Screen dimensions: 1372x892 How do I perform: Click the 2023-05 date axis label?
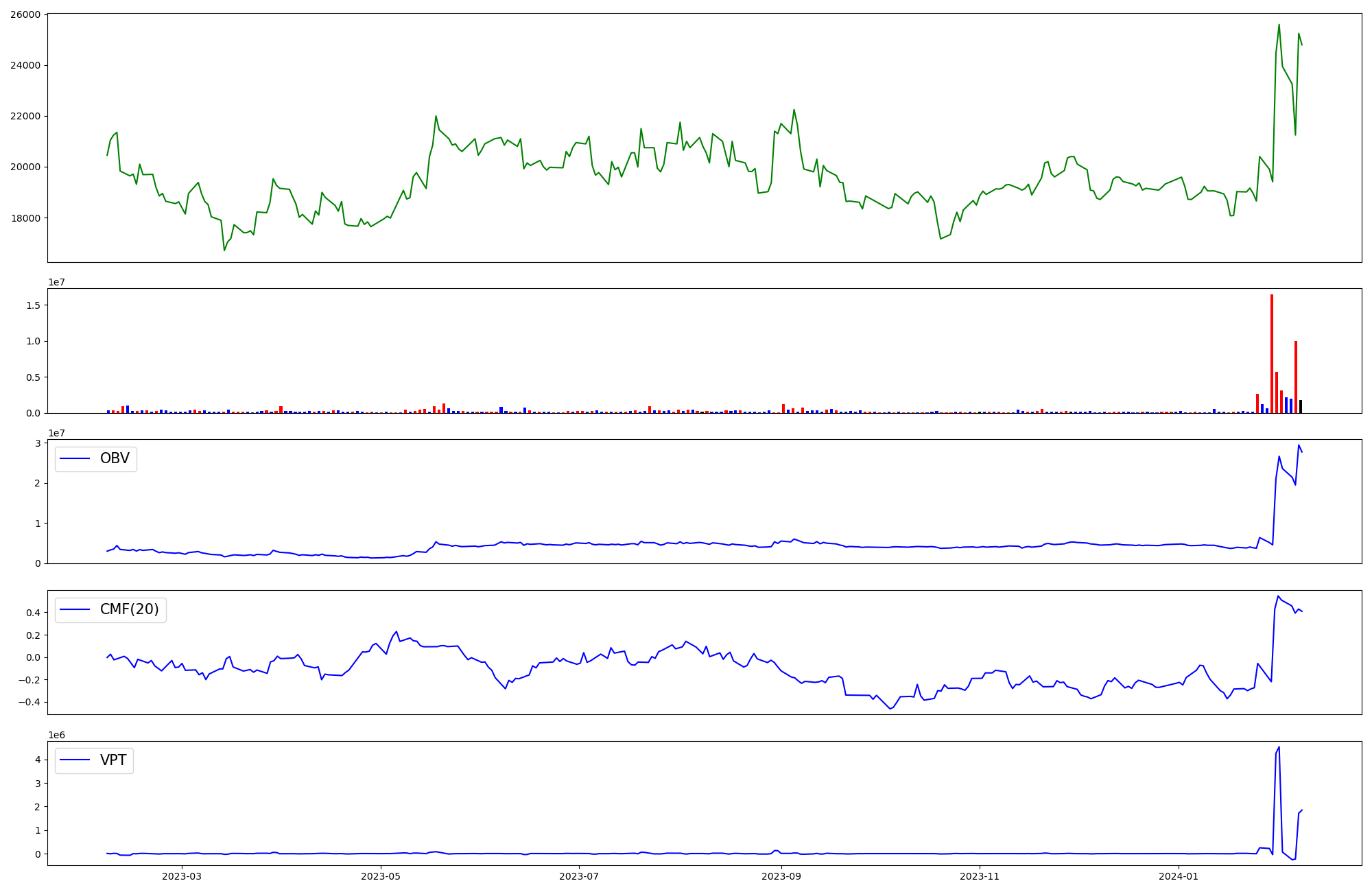click(x=380, y=876)
